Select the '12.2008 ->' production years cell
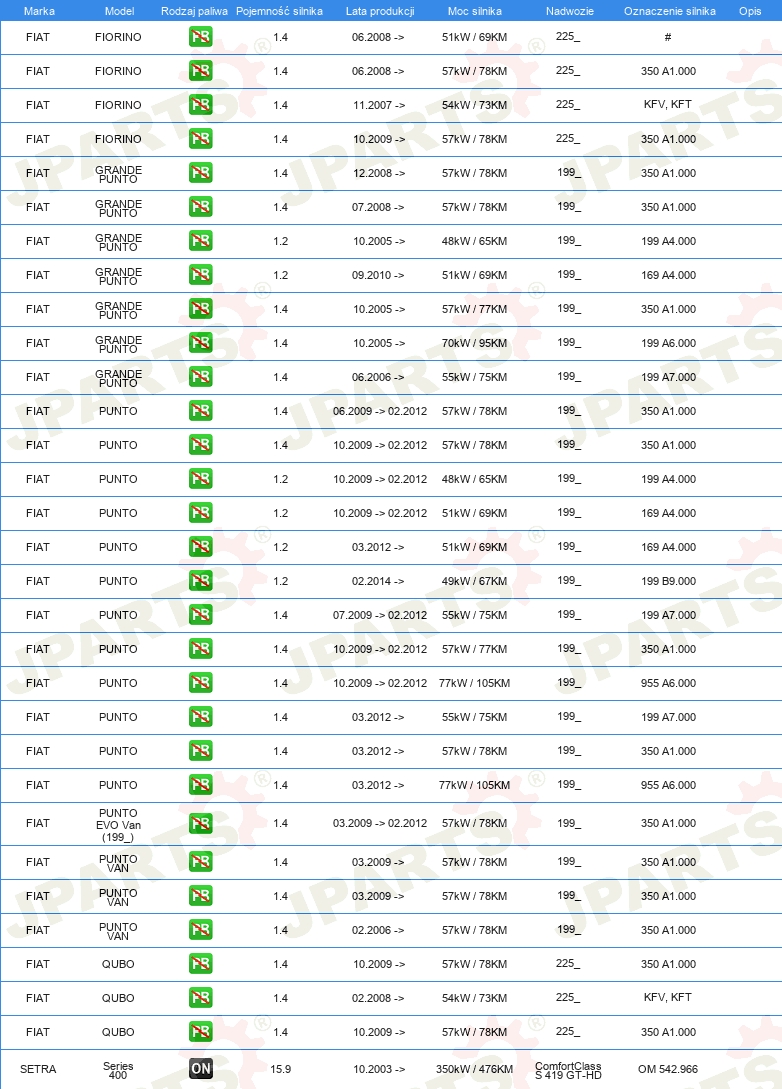This screenshot has height=1089, width=782. coord(379,173)
